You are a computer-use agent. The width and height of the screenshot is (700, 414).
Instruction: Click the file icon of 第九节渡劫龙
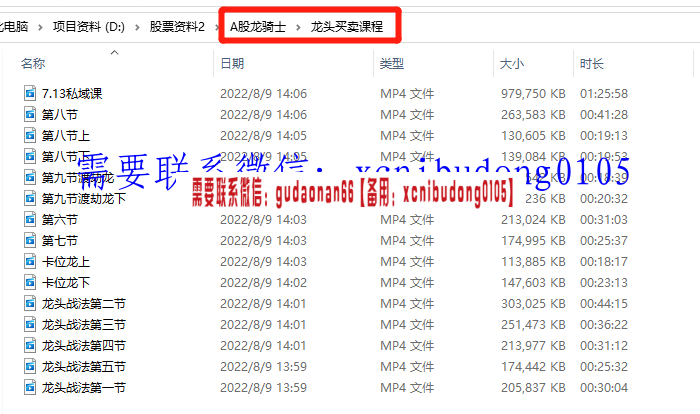coord(30,177)
